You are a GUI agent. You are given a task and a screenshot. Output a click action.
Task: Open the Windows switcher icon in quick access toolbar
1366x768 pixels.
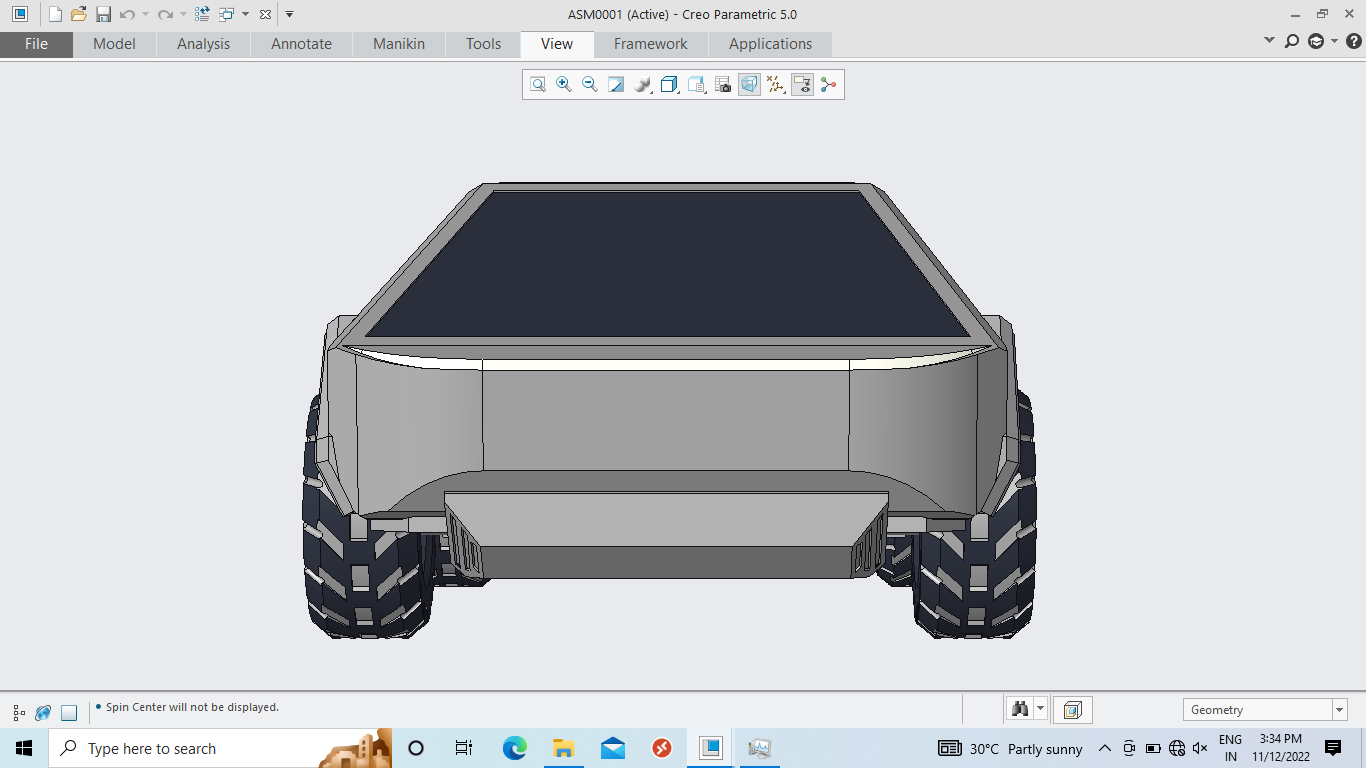tap(226, 14)
